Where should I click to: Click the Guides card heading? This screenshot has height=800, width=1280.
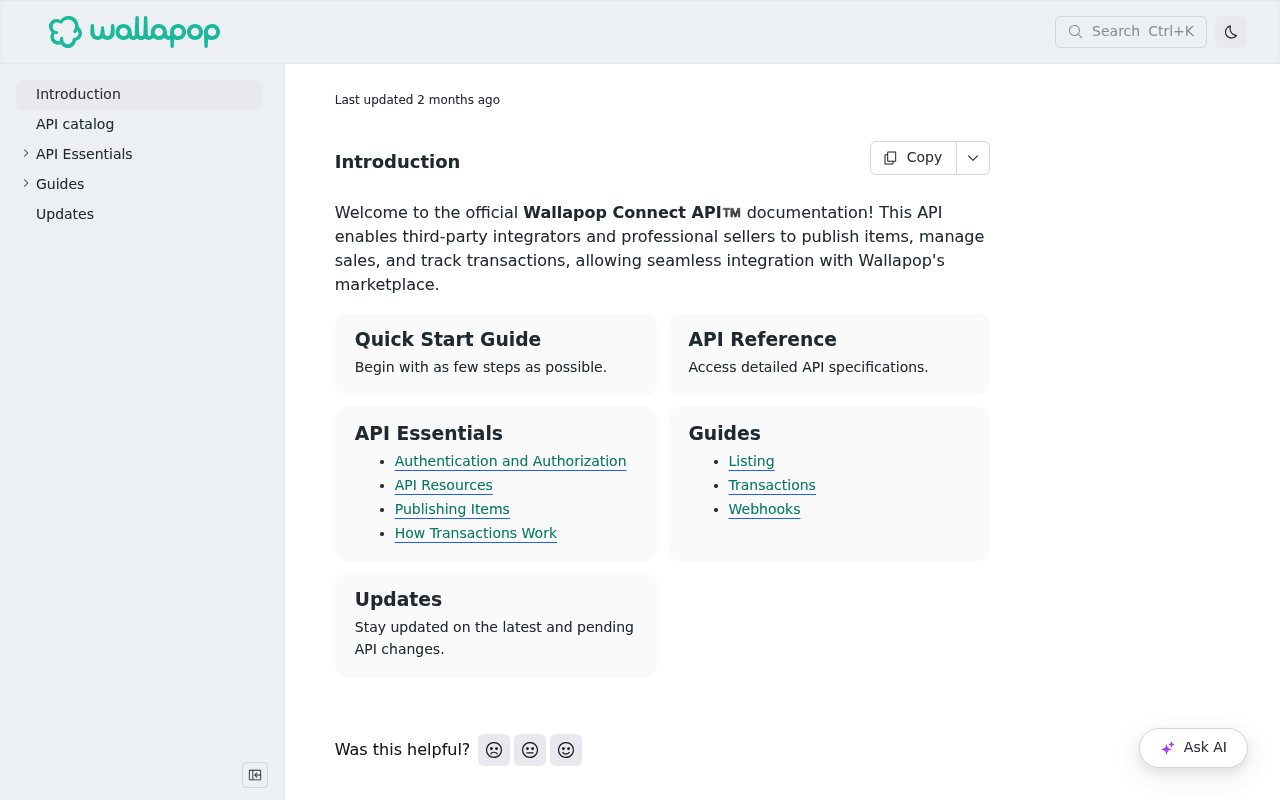(x=724, y=433)
